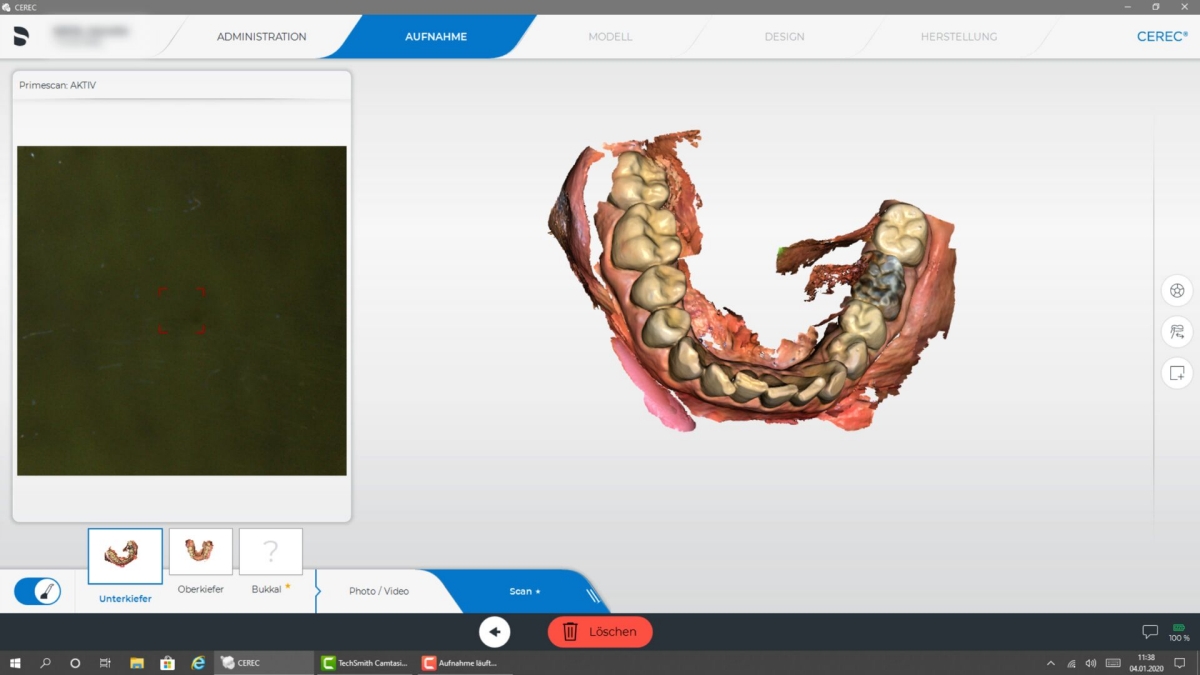Select the Unterkiefer scan thumbnail

[125, 557]
